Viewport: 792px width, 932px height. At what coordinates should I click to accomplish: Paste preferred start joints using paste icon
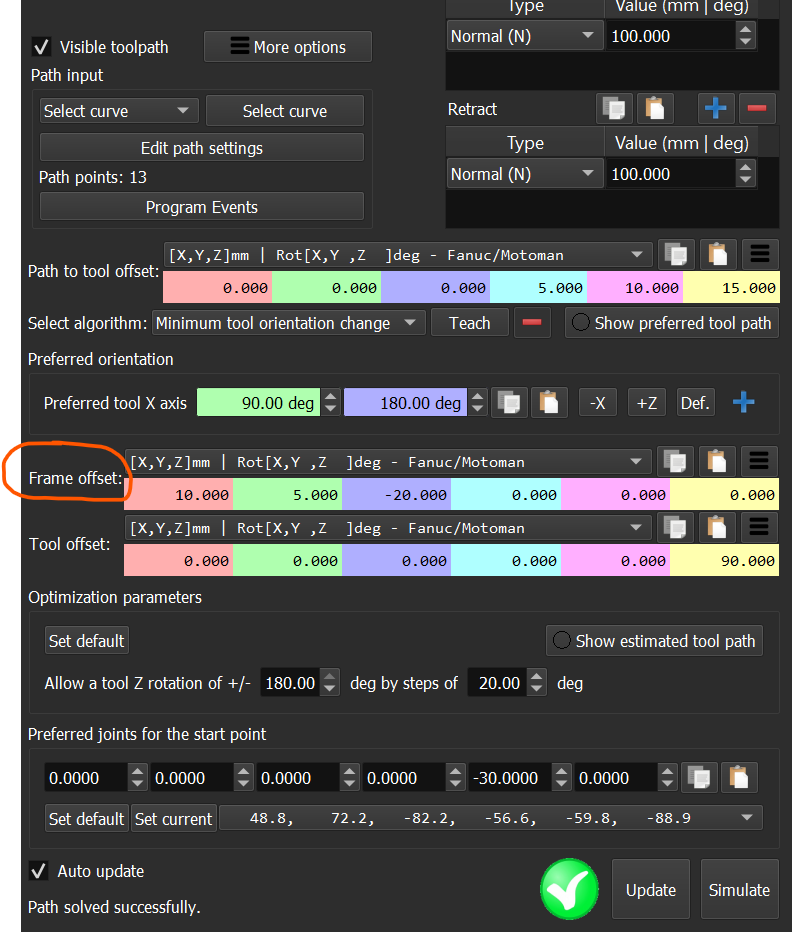[739, 777]
